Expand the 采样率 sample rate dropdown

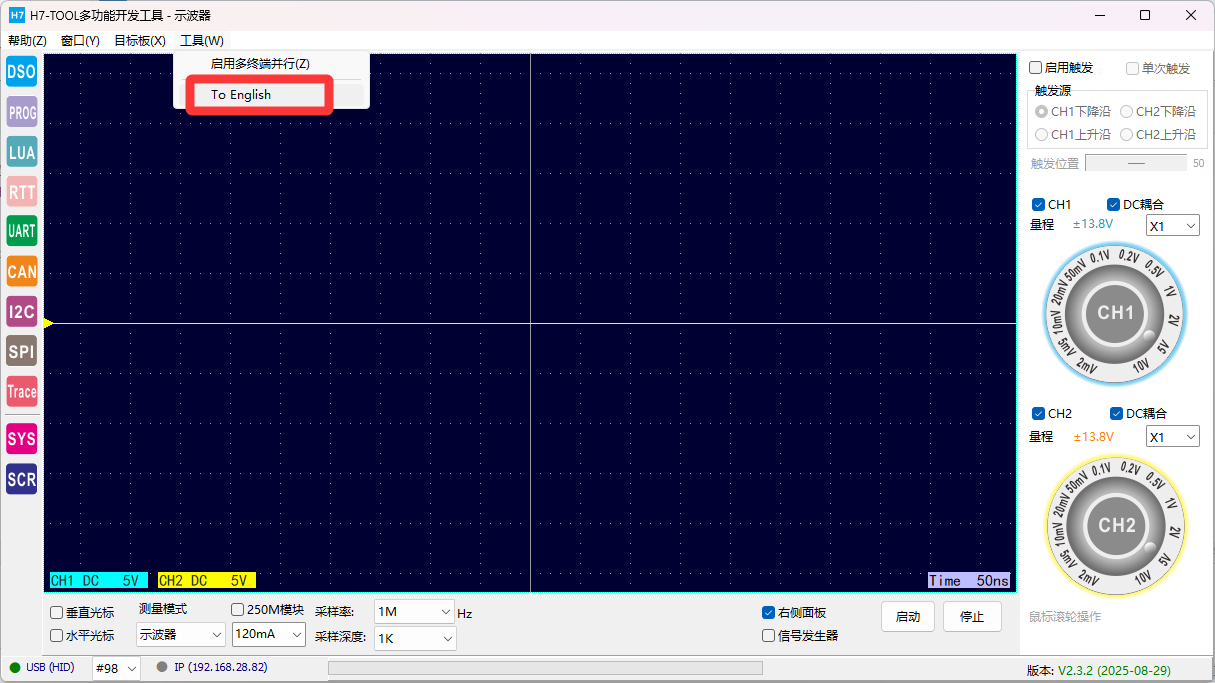pyautogui.click(x=415, y=612)
